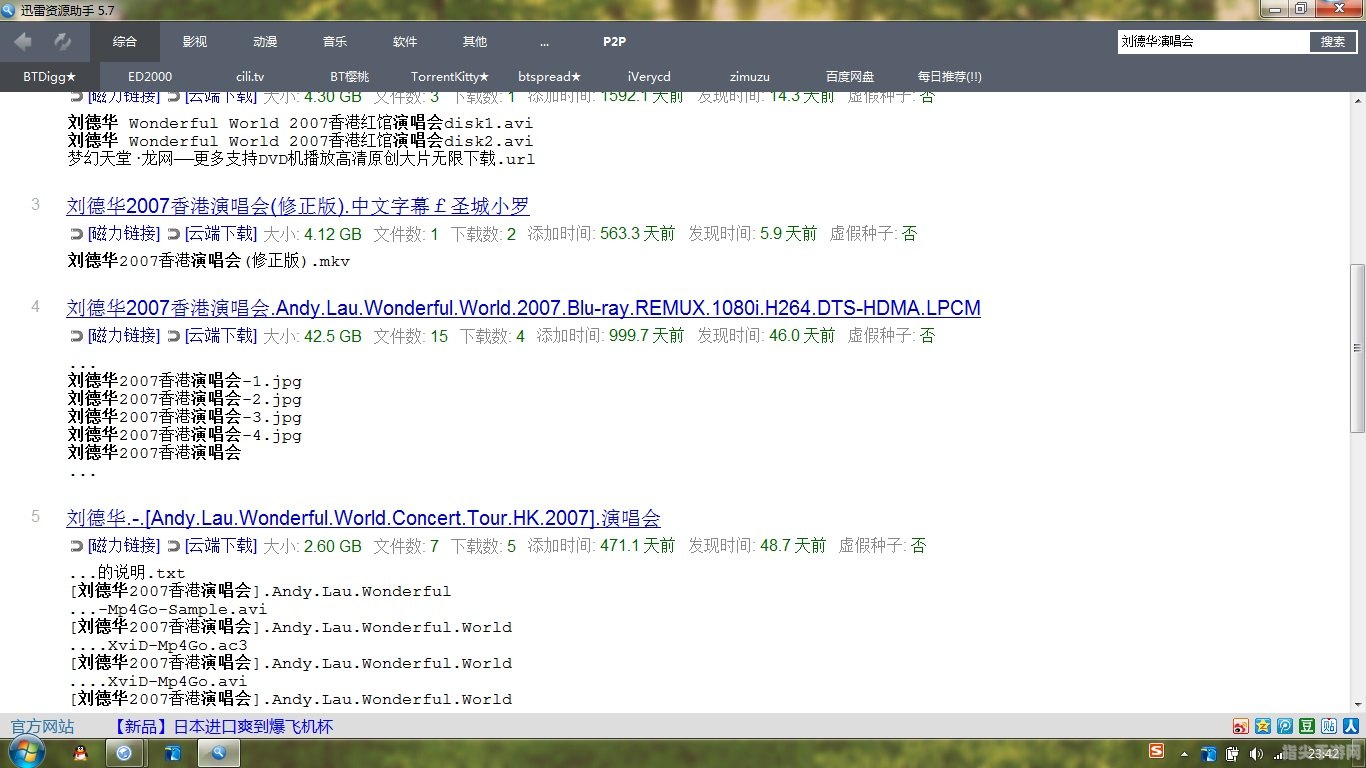This screenshot has width=1366, height=768.
Task: Switch to the 动漫 tab
Action: (265, 42)
